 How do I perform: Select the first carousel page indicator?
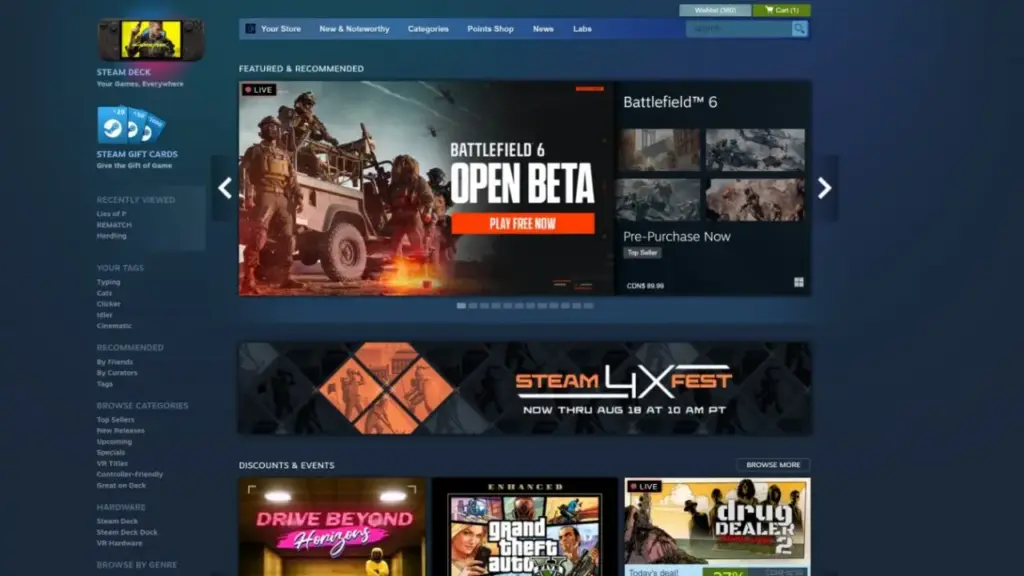[461, 306]
